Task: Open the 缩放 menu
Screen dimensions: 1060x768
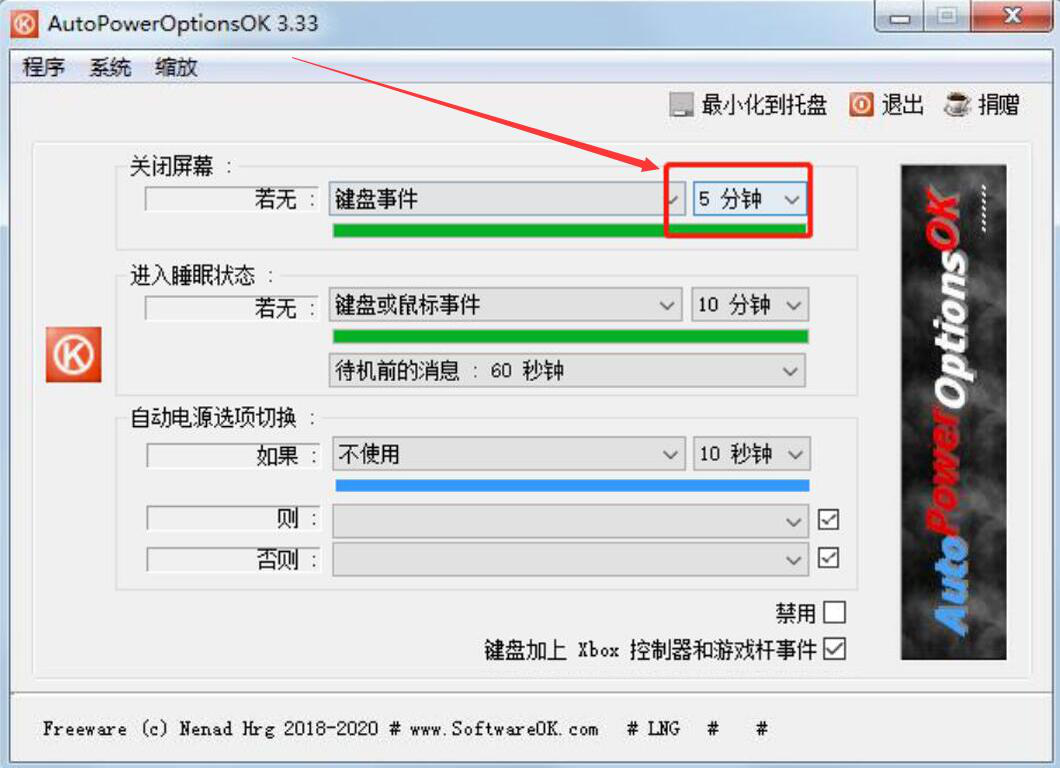Action: (176, 67)
